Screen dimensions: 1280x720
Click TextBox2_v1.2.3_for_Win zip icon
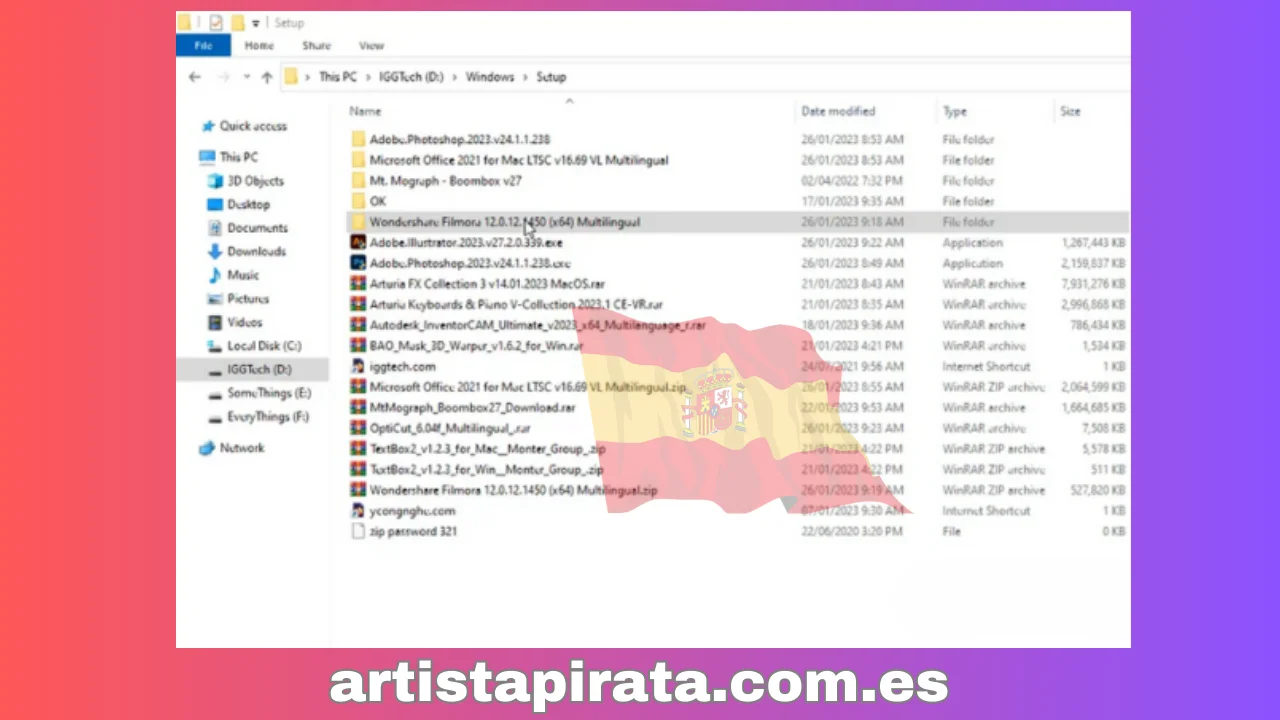click(x=358, y=469)
